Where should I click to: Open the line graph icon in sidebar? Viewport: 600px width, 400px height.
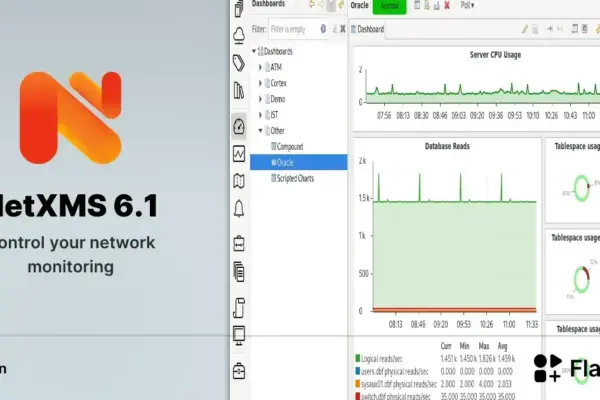coord(239,154)
